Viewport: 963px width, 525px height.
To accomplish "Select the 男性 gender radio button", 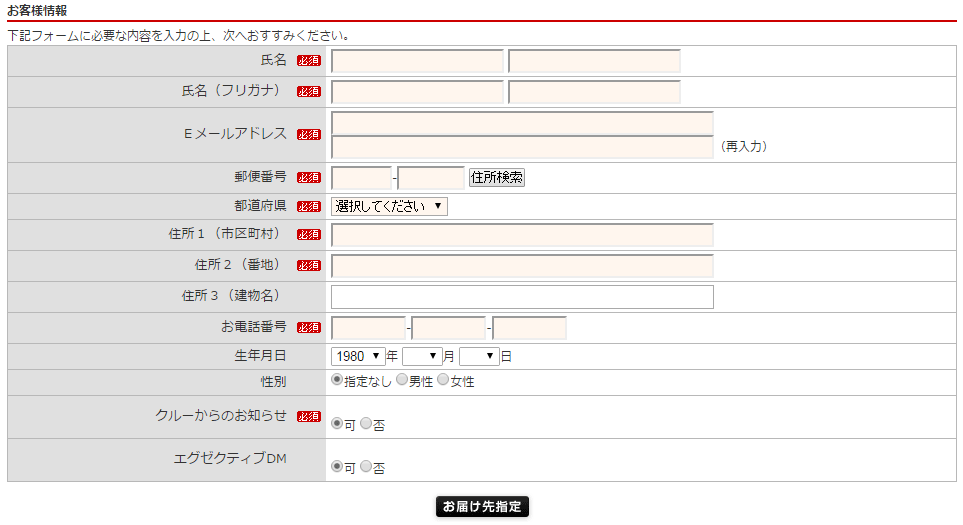I will pyautogui.click(x=402, y=380).
